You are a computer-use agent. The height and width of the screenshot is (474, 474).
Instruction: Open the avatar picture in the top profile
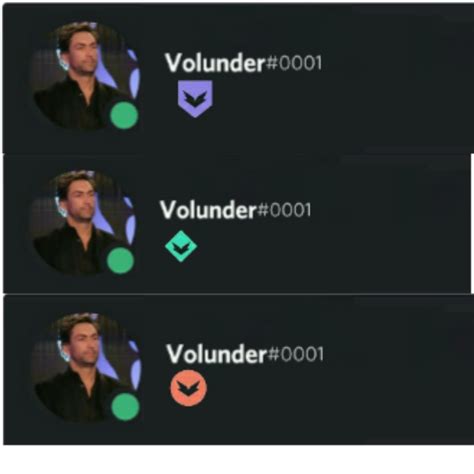point(86,76)
